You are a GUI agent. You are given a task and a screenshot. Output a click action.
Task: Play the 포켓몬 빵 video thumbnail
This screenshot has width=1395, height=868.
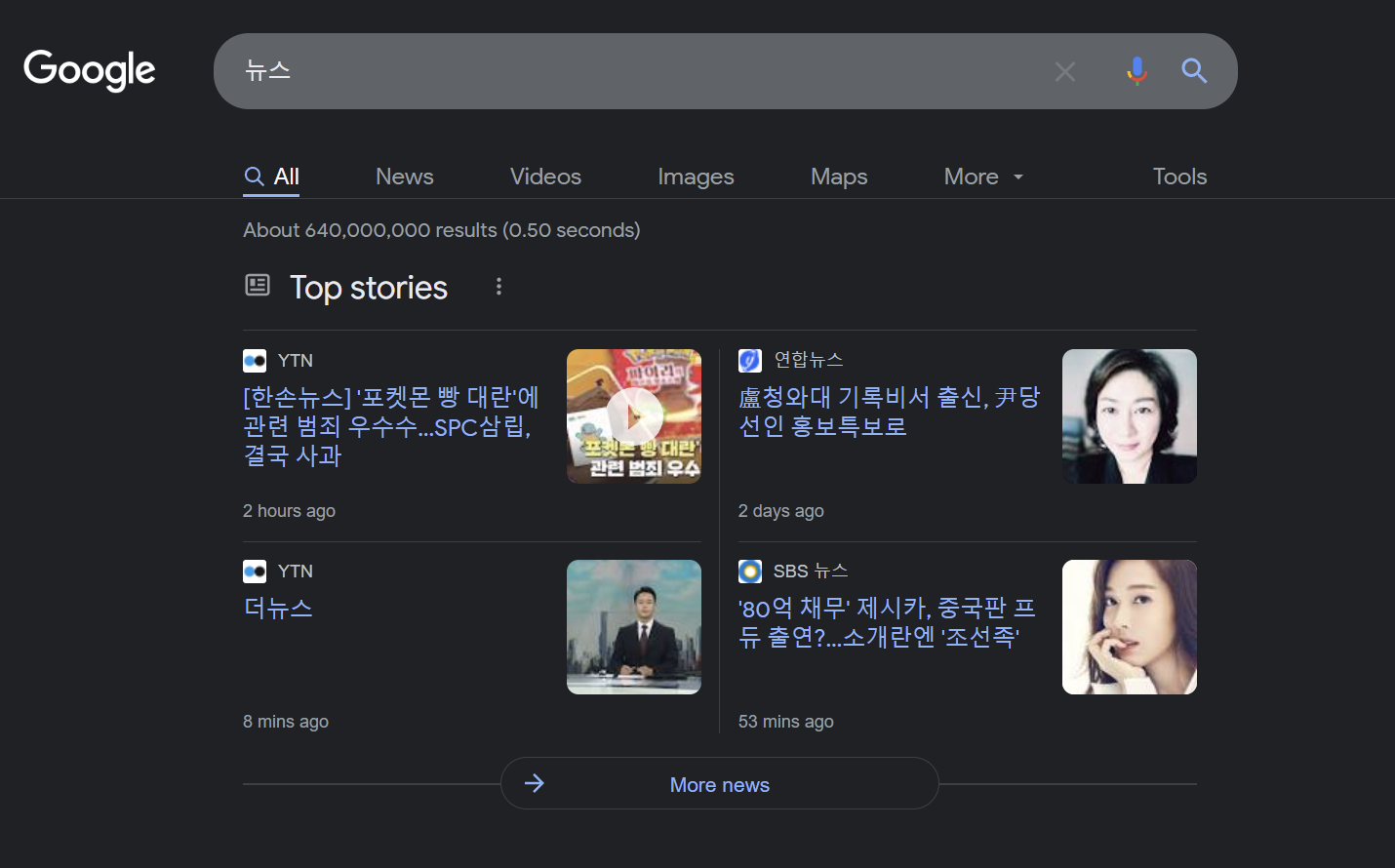click(634, 416)
